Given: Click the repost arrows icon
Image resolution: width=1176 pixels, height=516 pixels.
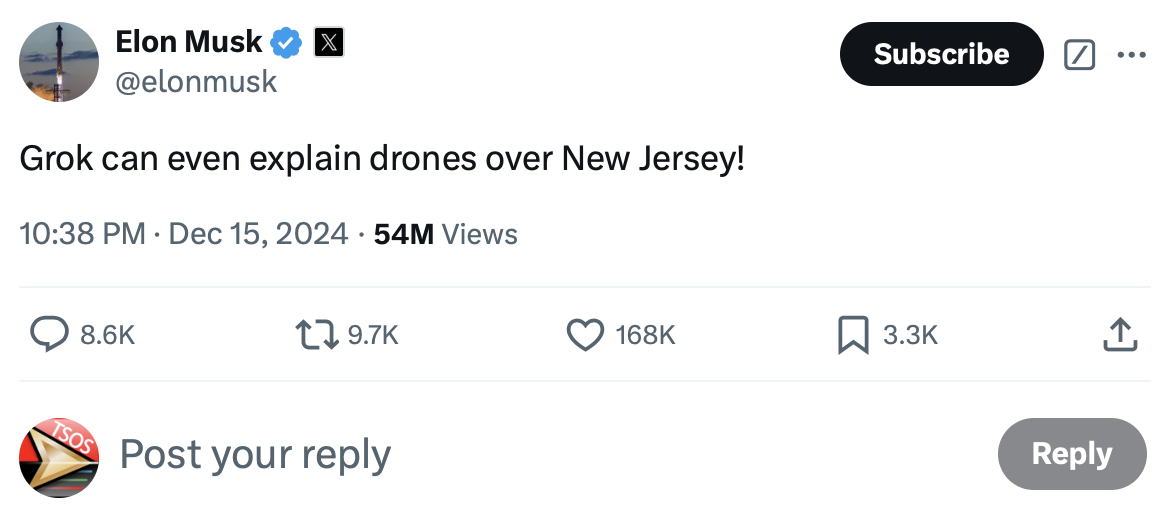Looking at the screenshot, I should pyautogui.click(x=318, y=335).
